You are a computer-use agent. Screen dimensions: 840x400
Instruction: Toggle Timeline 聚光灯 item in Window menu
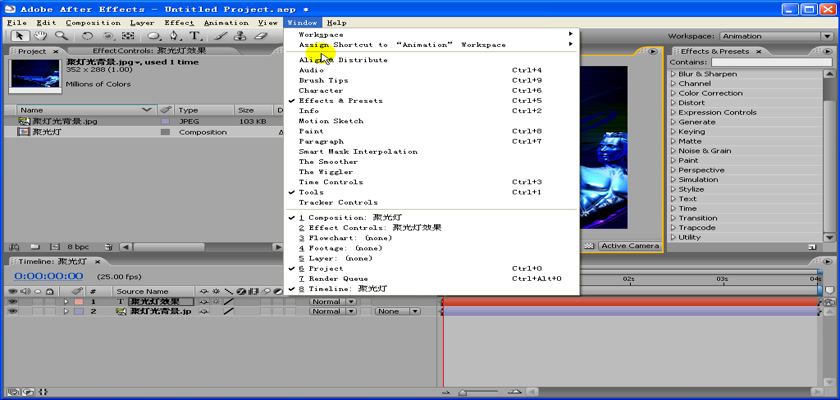point(431,289)
